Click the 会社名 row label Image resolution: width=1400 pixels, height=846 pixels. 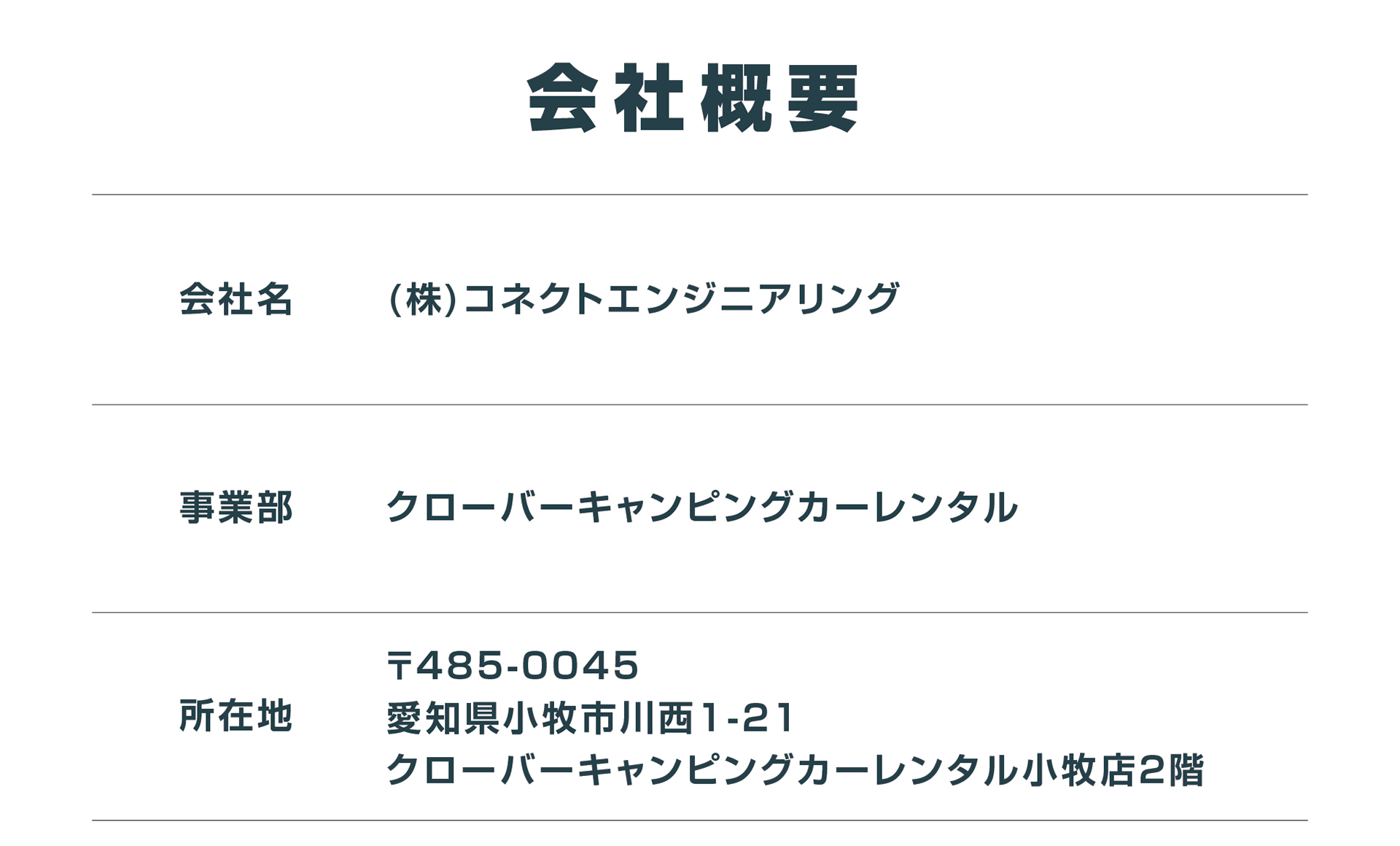tap(236, 299)
